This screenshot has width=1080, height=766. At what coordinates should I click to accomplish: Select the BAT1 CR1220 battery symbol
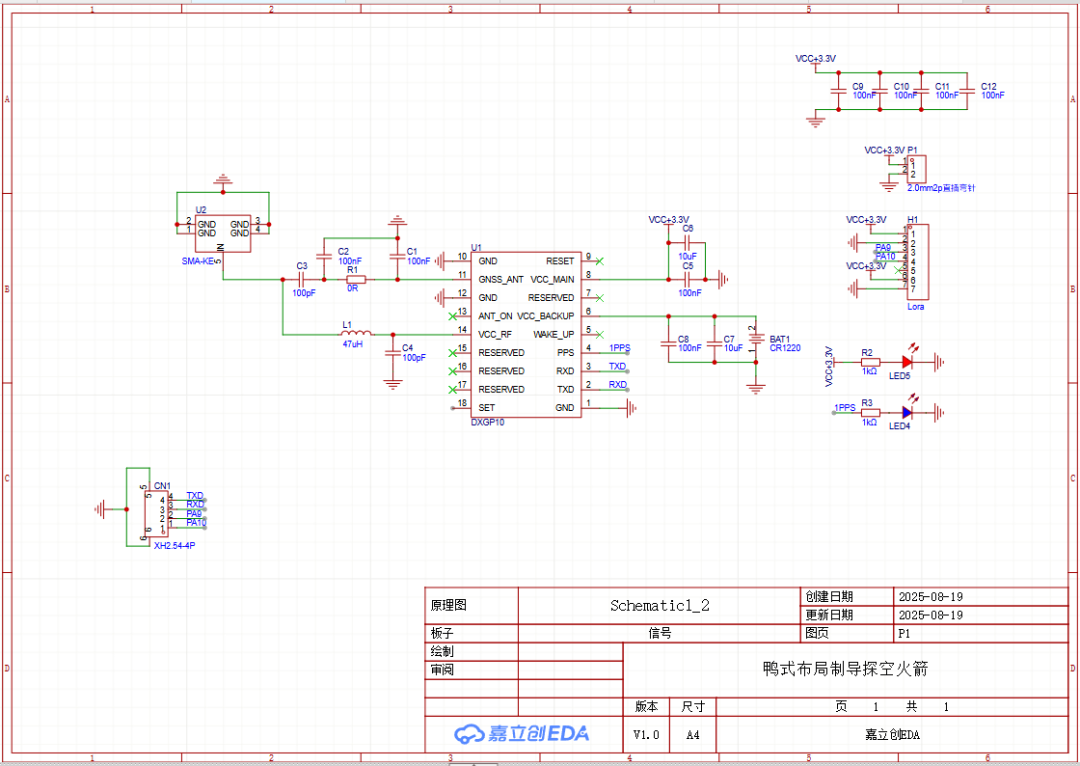click(x=757, y=342)
